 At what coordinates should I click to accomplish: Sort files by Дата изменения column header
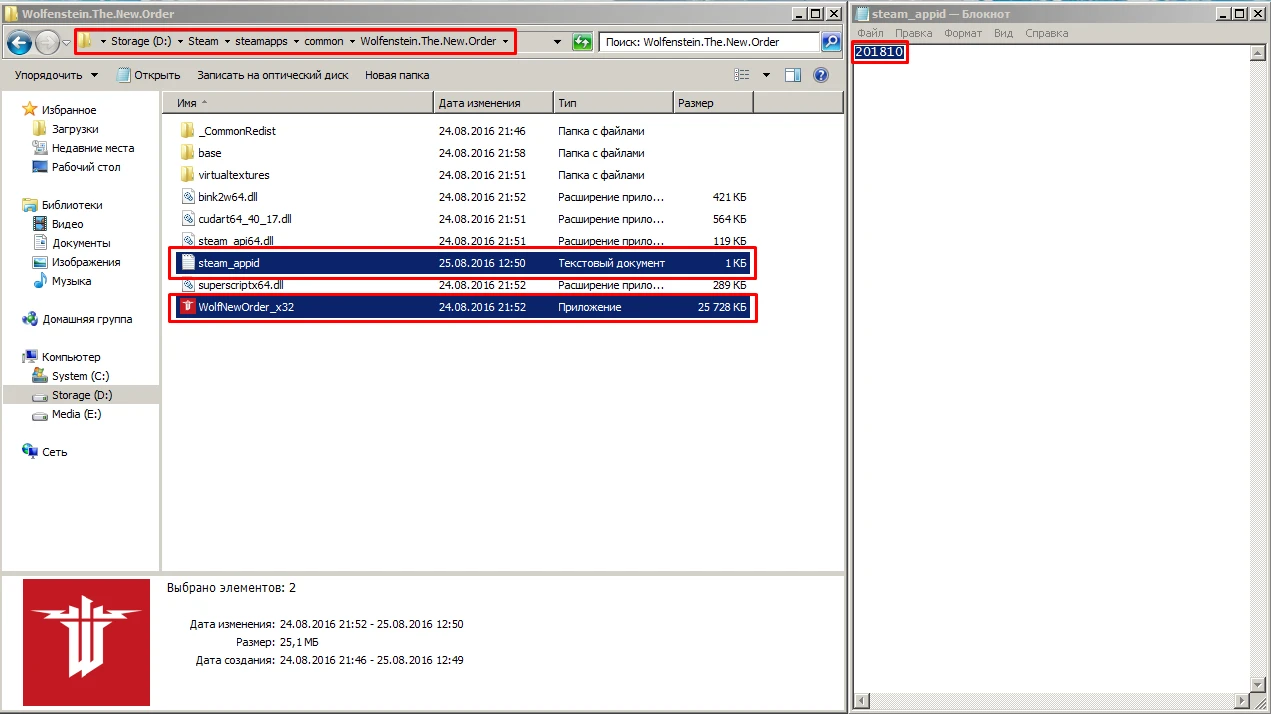tap(479, 103)
